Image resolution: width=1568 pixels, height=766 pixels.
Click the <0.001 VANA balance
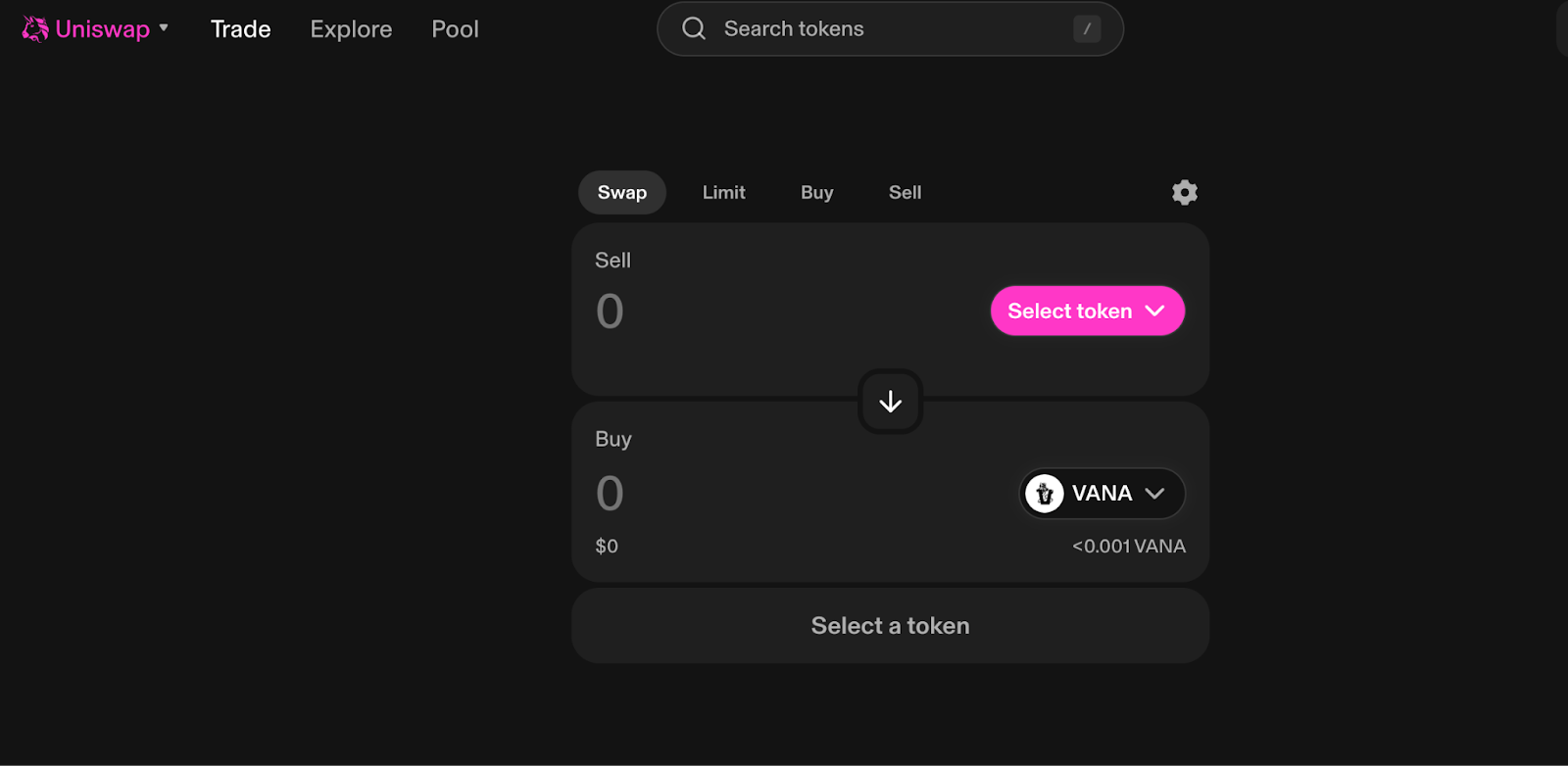tap(1128, 547)
